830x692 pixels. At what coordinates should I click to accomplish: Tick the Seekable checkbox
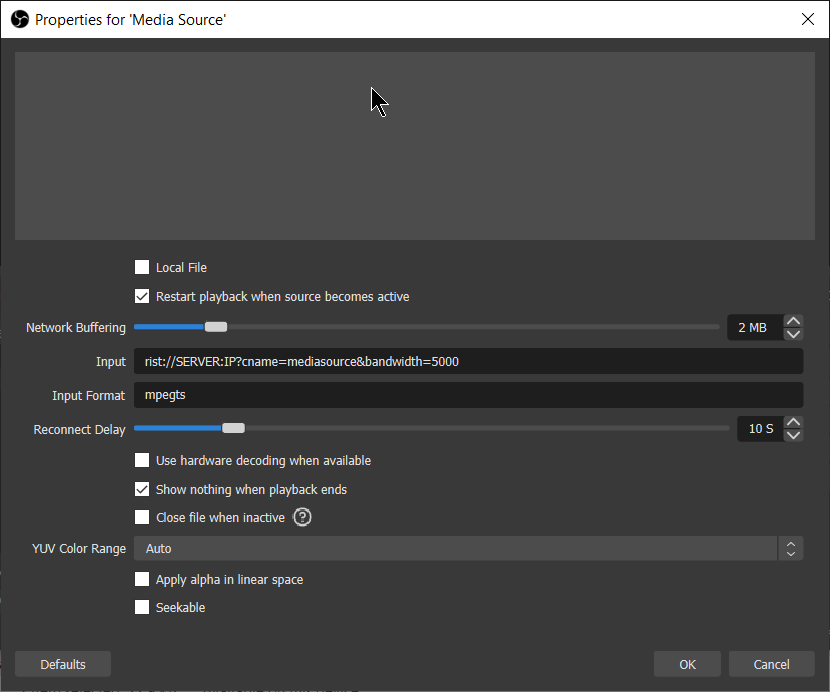[x=142, y=607]
